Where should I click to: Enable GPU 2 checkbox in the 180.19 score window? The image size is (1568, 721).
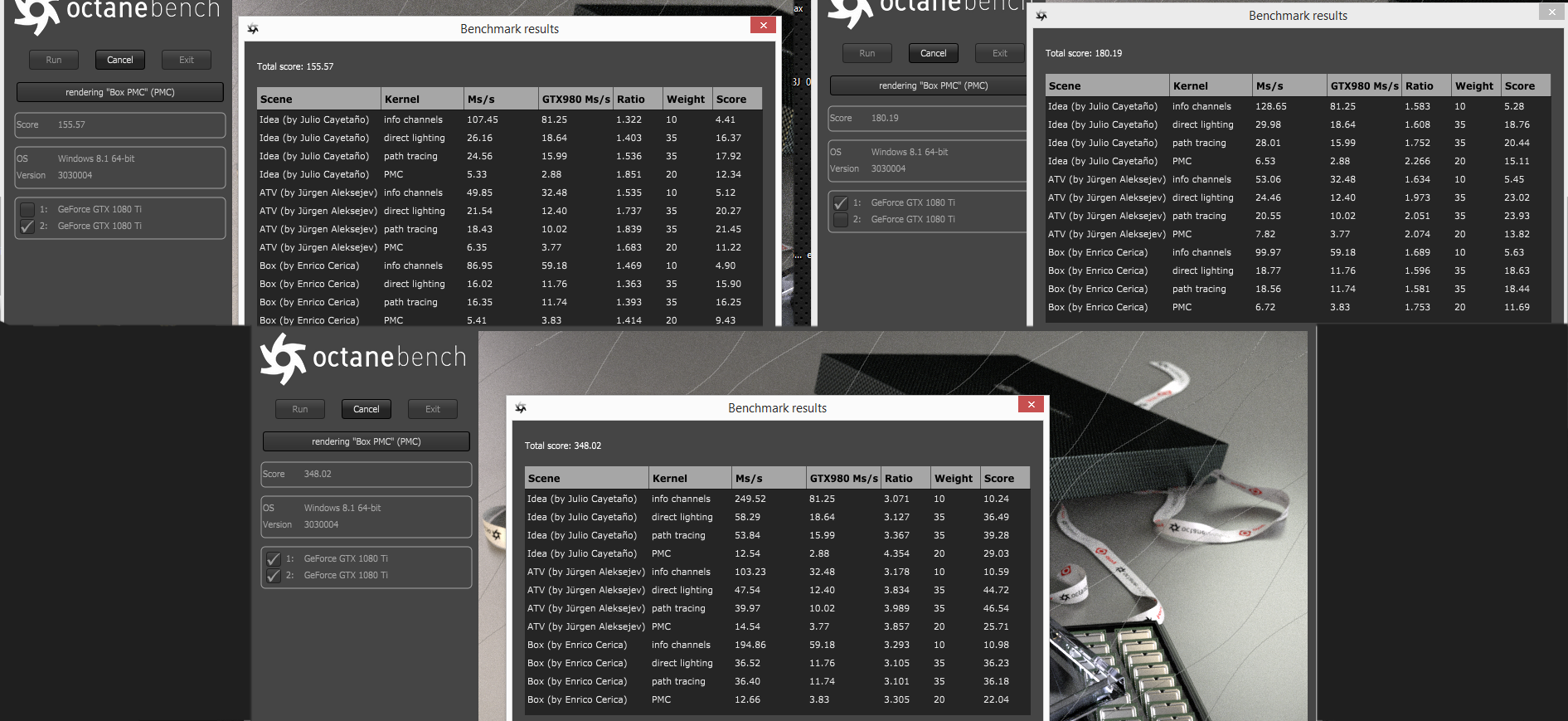click(x=841, y=219)
